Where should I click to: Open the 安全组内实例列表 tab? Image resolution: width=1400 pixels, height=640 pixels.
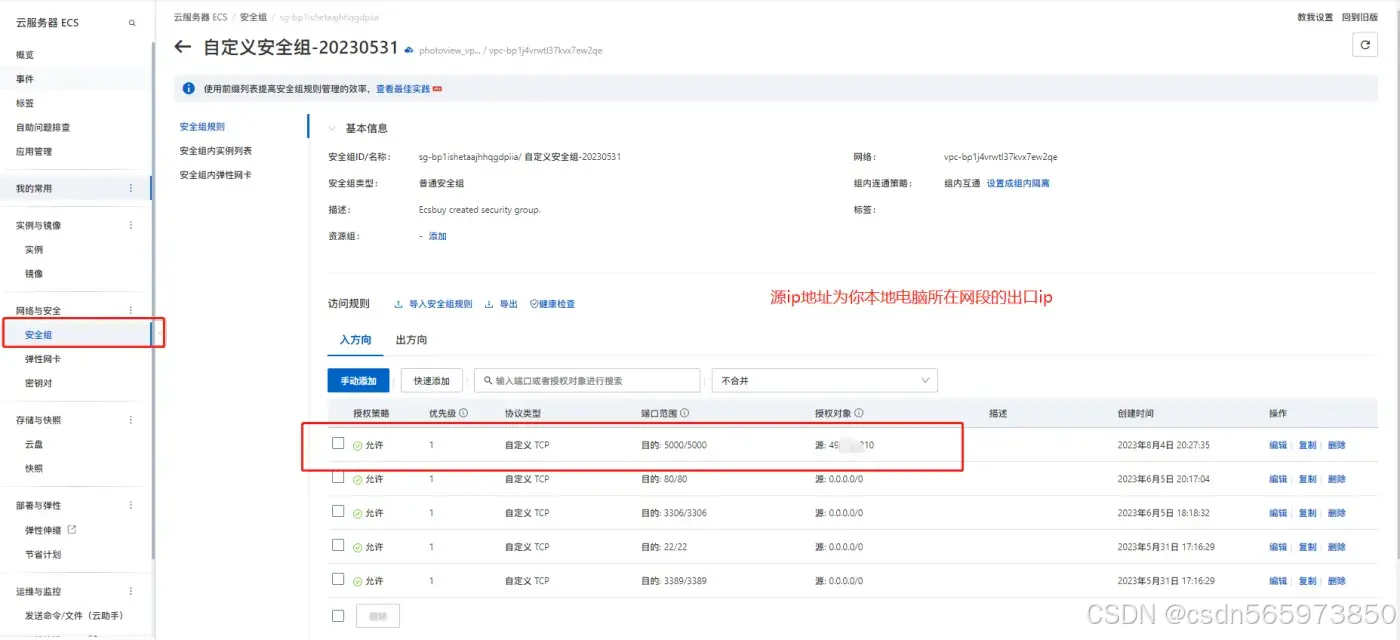point(214,153)
